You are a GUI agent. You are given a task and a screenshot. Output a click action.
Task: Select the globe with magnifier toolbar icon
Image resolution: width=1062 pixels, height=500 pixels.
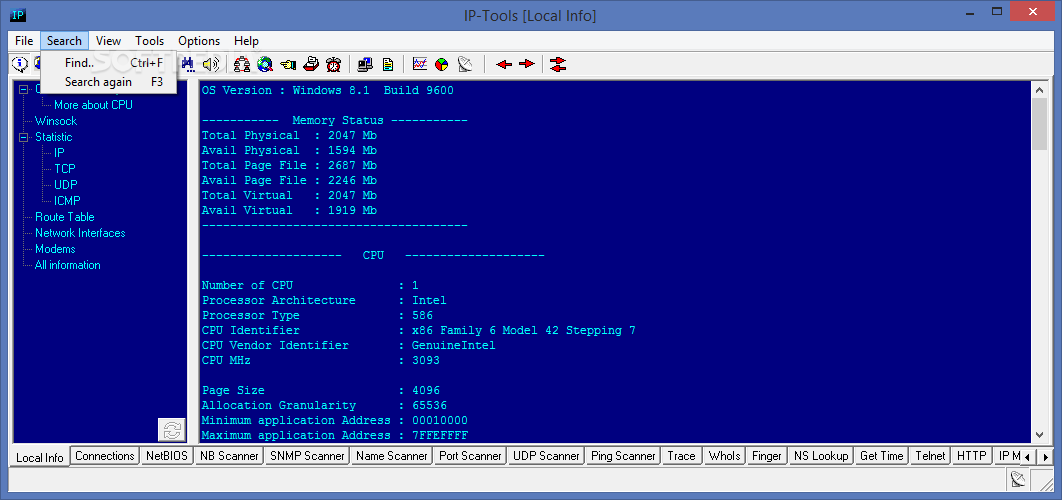point(265,64)
